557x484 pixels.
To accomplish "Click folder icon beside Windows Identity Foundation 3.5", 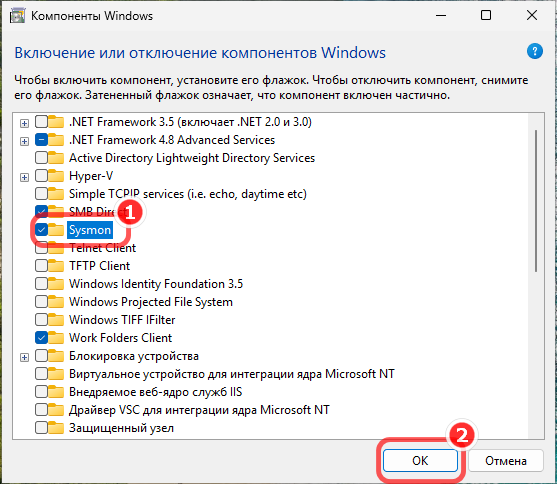I will pos(56,284).
